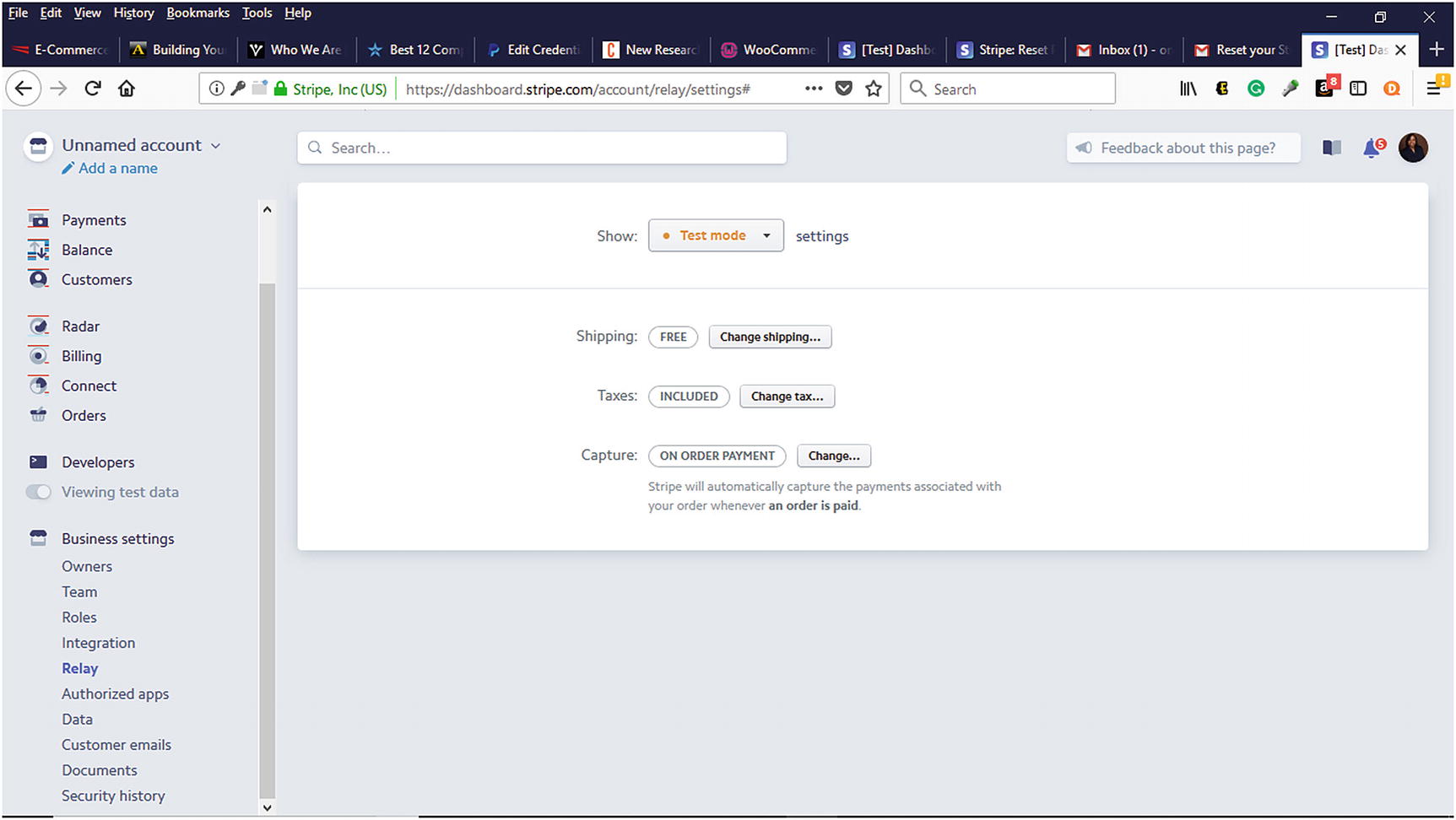Open page actions three-dot menu

(814, 89)
